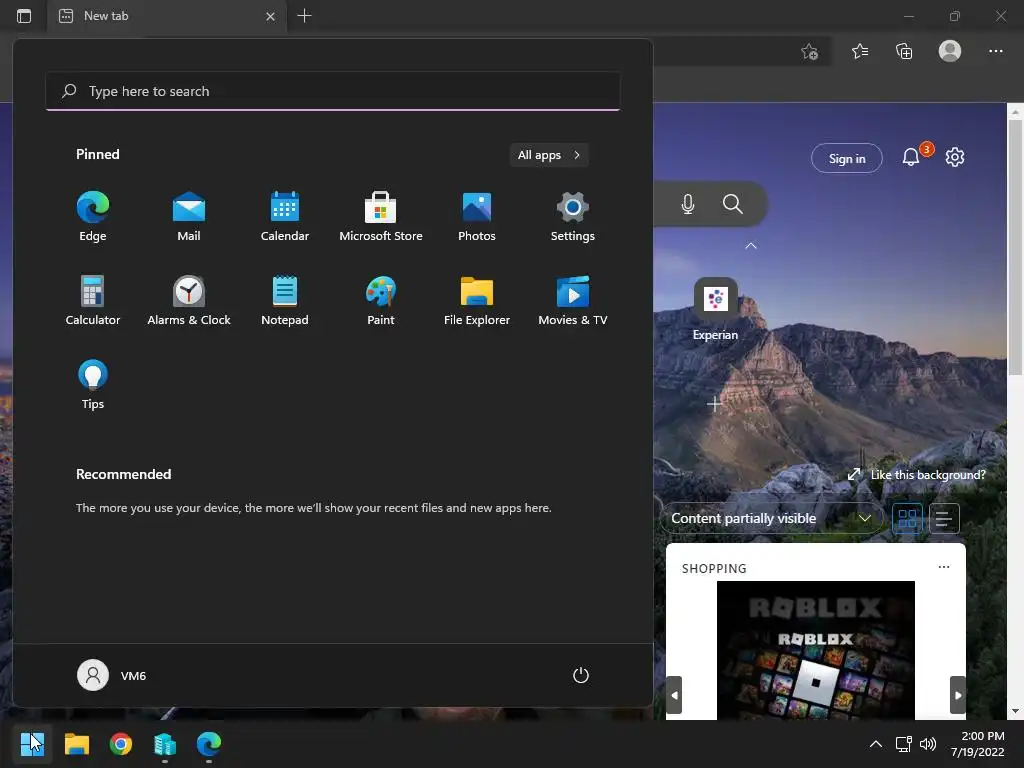The height and width of the screenshot is (768, 1024).
Task: Open the network status tray icon
Action: (904, 744)
